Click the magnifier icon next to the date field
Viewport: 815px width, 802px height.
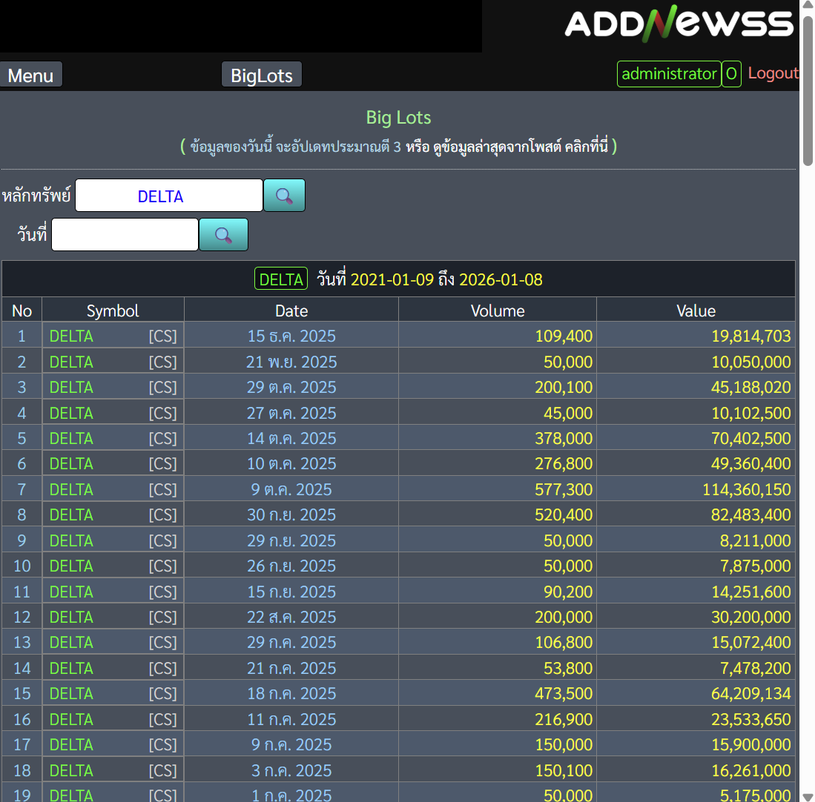[x=223, y=235]
